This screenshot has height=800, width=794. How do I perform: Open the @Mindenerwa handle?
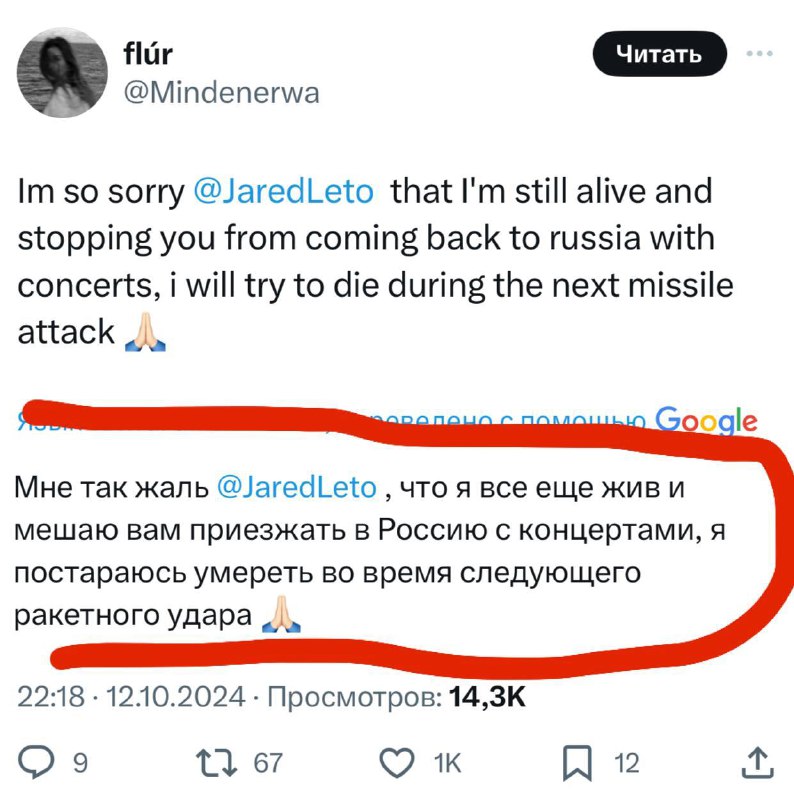click(221, 93)
